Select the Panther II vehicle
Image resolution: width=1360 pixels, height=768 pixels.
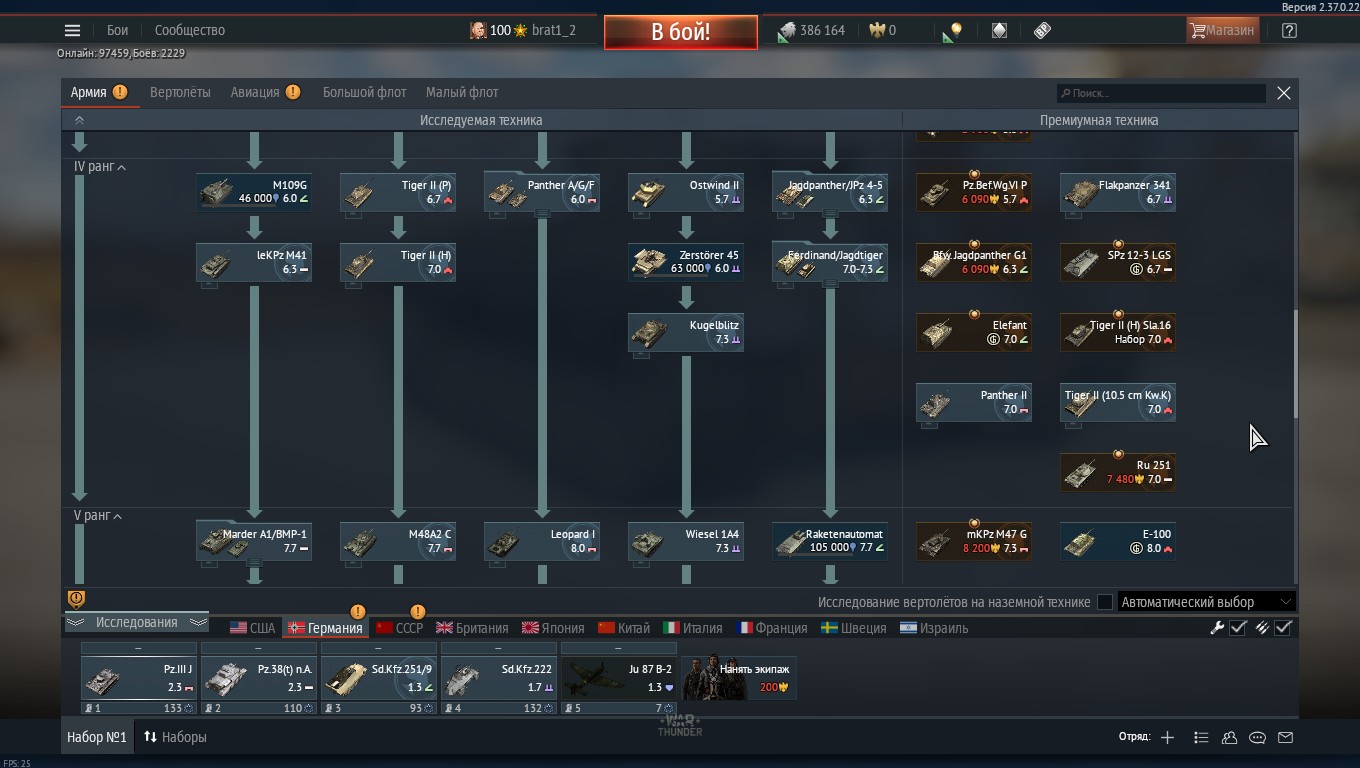coord(974,402)
